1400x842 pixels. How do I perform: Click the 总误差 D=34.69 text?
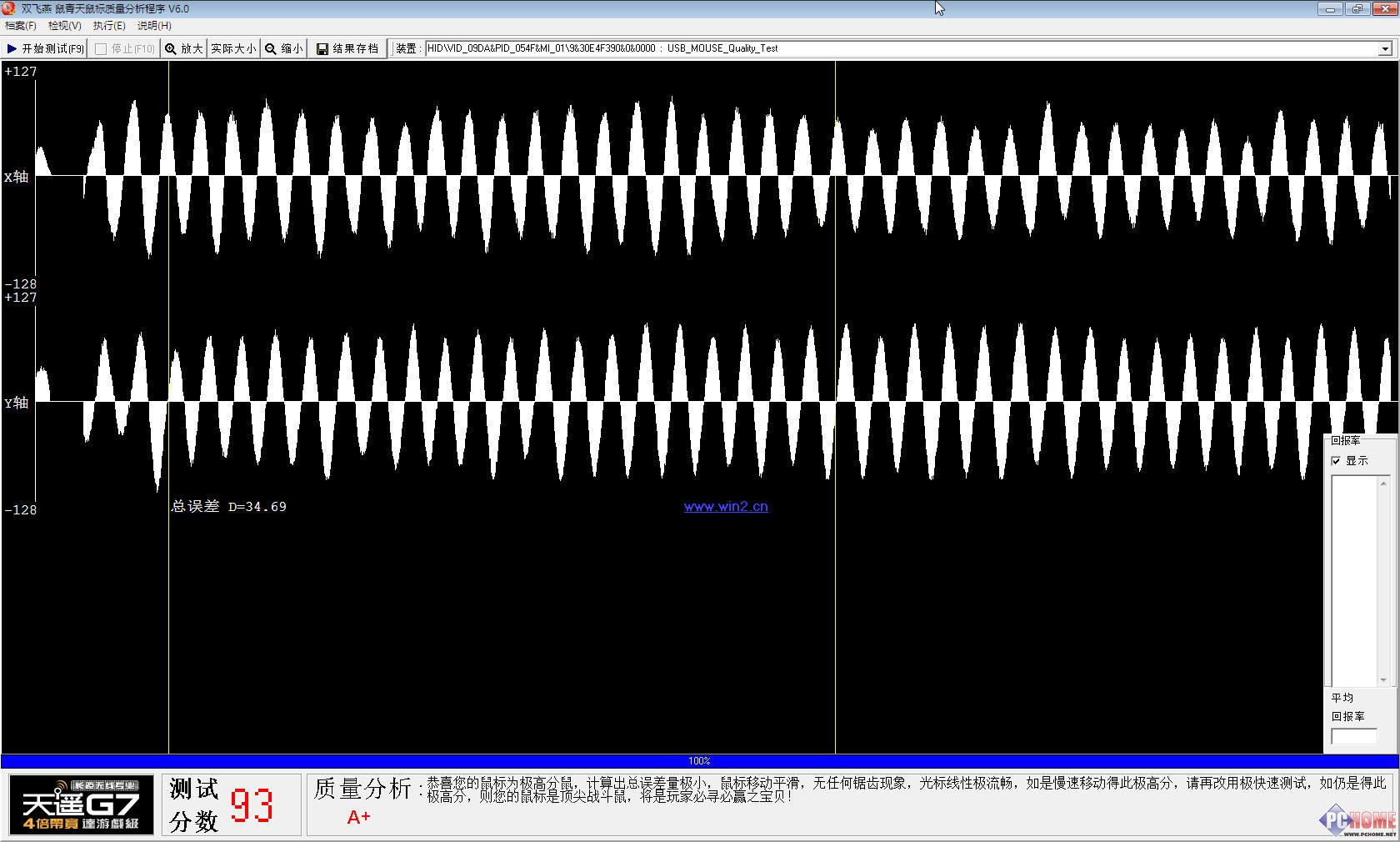pos(228,506)
